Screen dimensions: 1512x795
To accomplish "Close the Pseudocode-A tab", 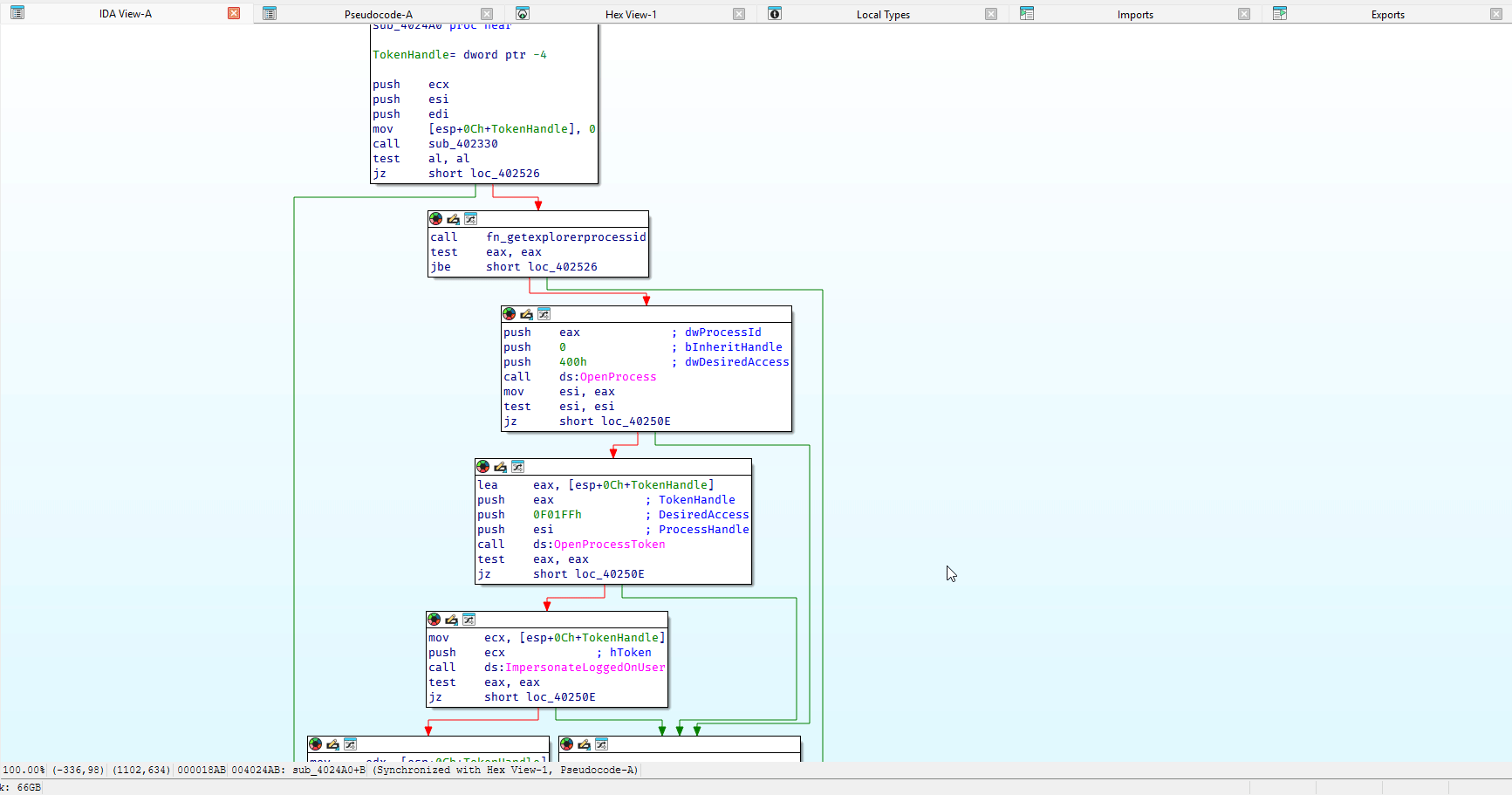I will pos(487,14).
